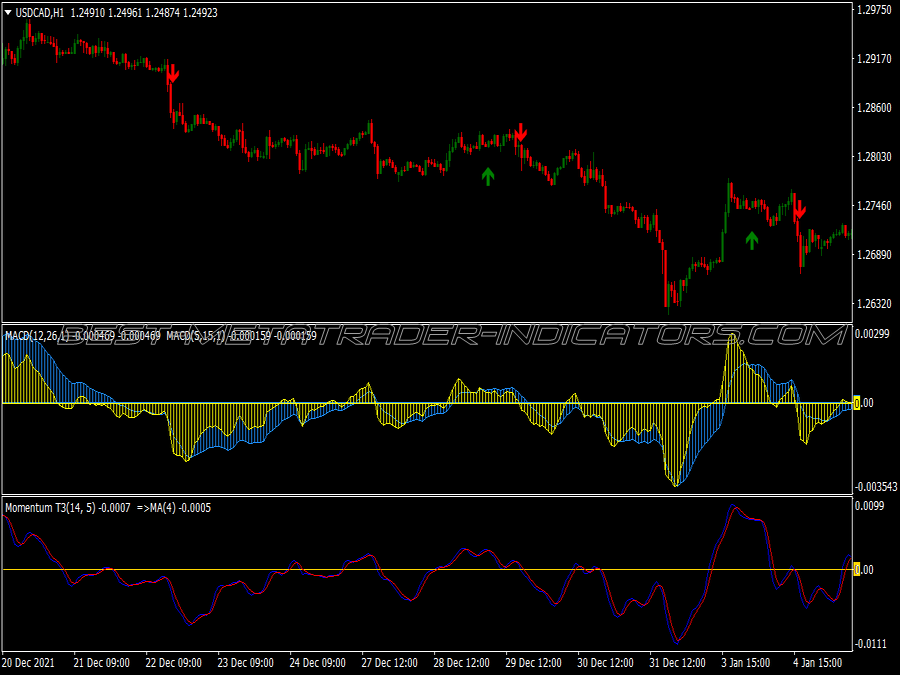Click the 30 Dec 12:00 time label
900x675 pixels.
click(x=606, y=663)
